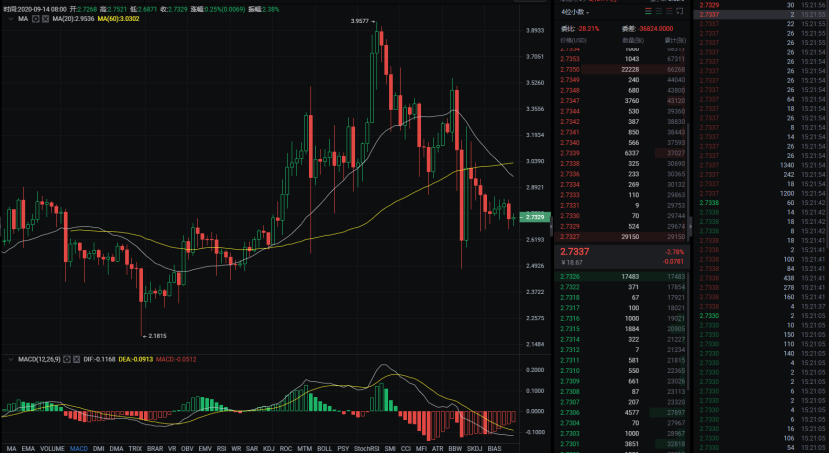829x454 pixels.
Task: Select the PSY indicator tab
Action: (x=343, y=449)
